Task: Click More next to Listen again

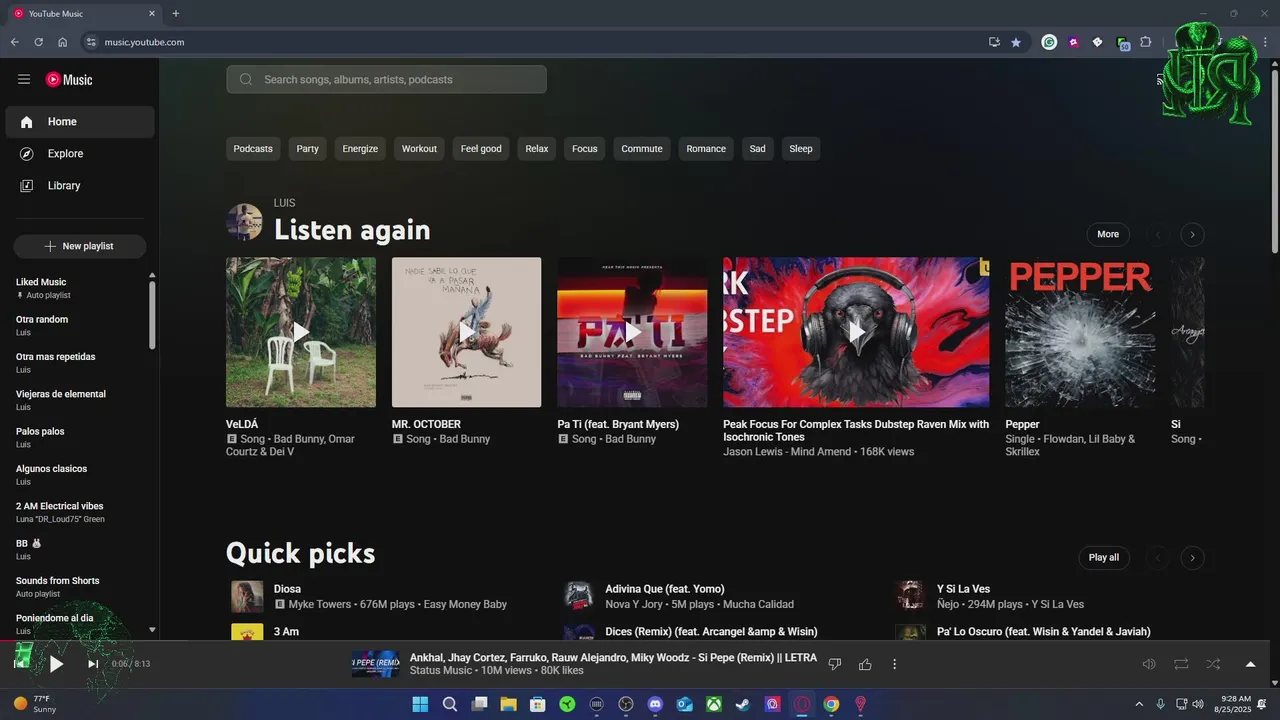Action: coord(1108,234)
